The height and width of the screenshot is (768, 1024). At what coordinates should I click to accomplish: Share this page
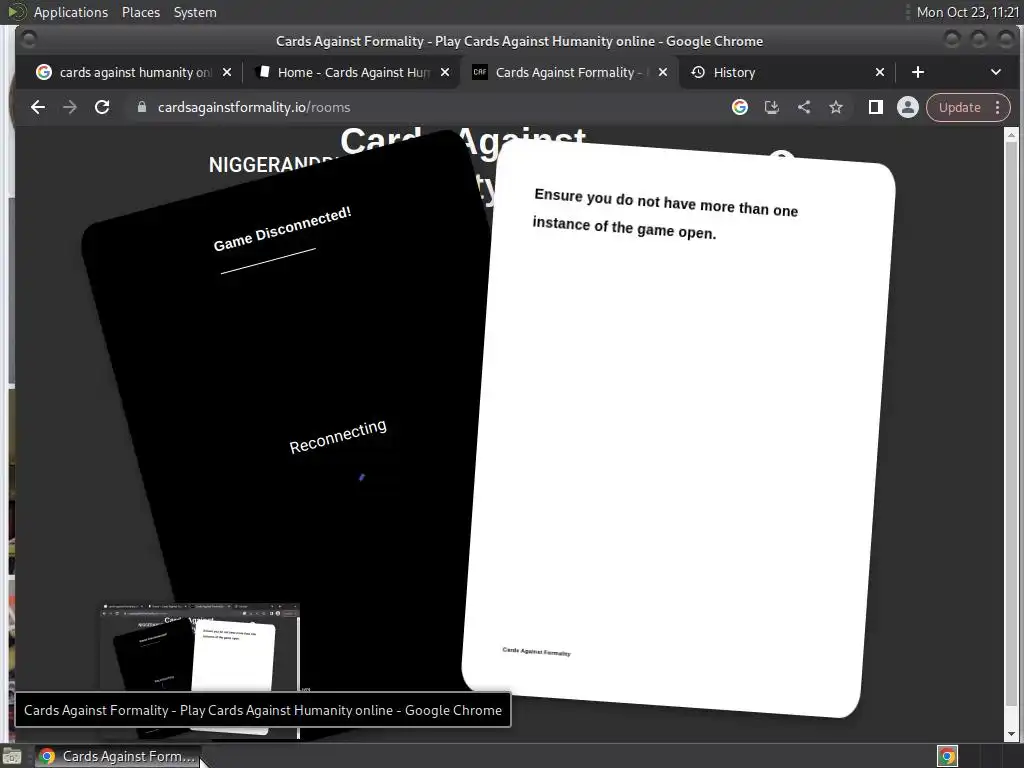point(804,108)
